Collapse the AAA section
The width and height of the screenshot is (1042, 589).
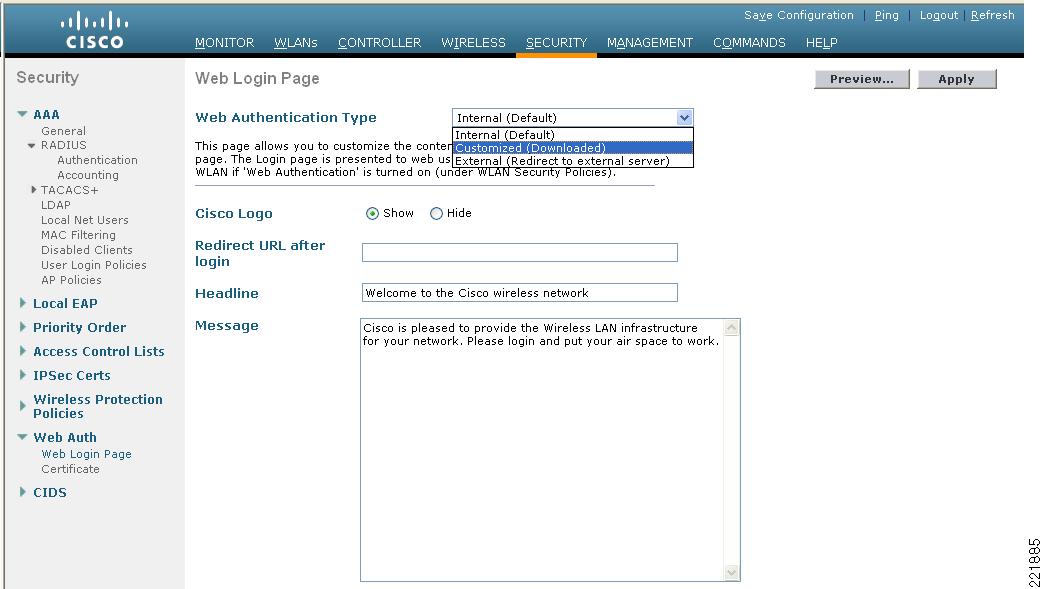click(x=23, y=114)
